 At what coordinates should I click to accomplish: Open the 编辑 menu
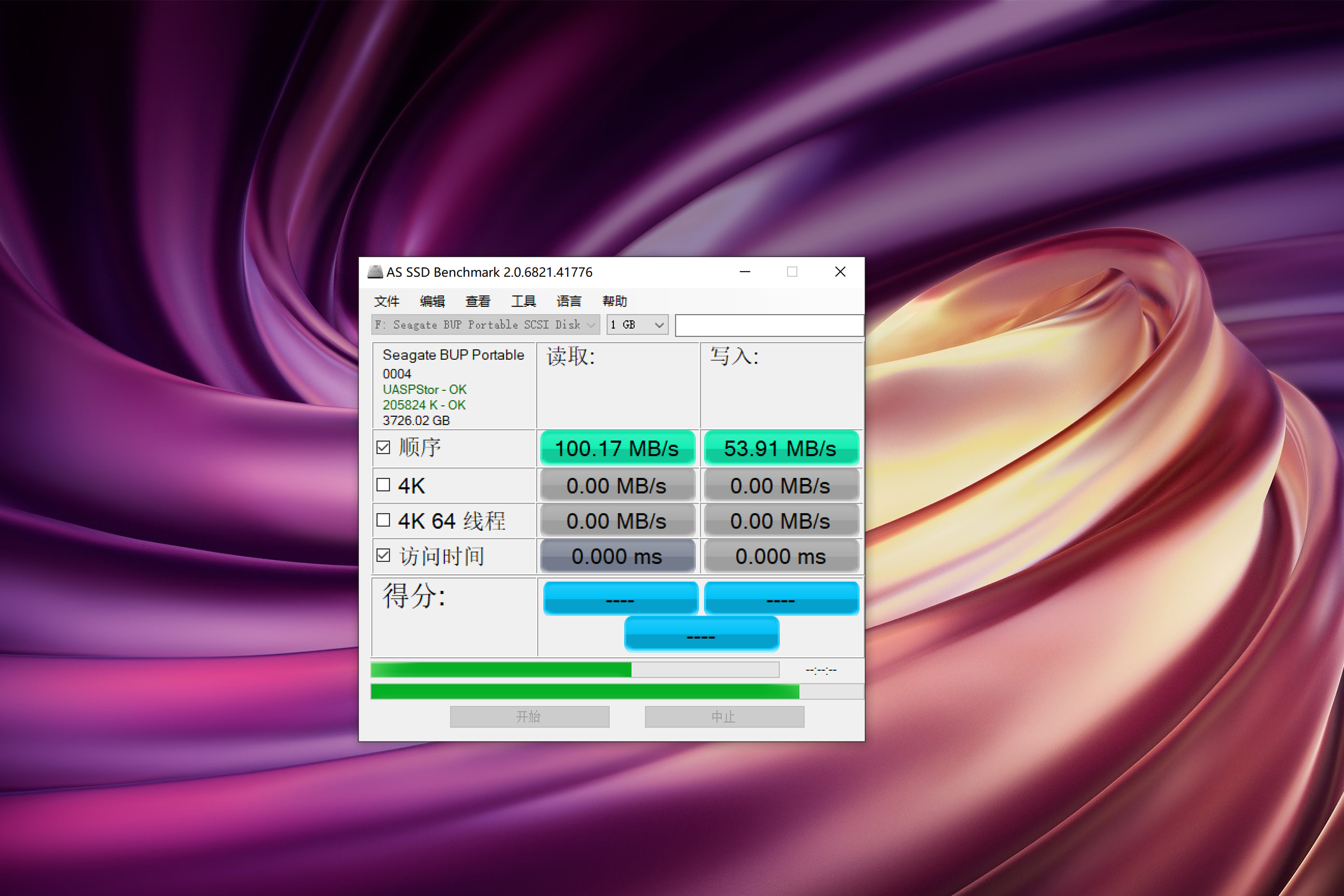(432, 301)
